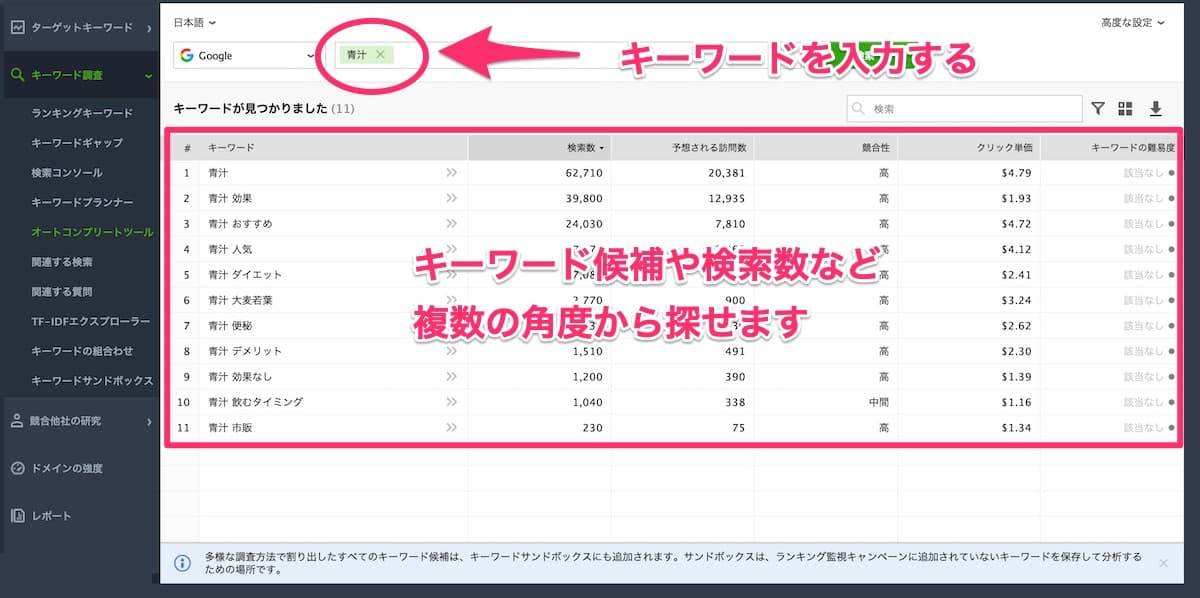The width and height of the screenshot is (1200, 598).
Task: Dismiss the bottom notification with the X
Action: [1162, 563]
